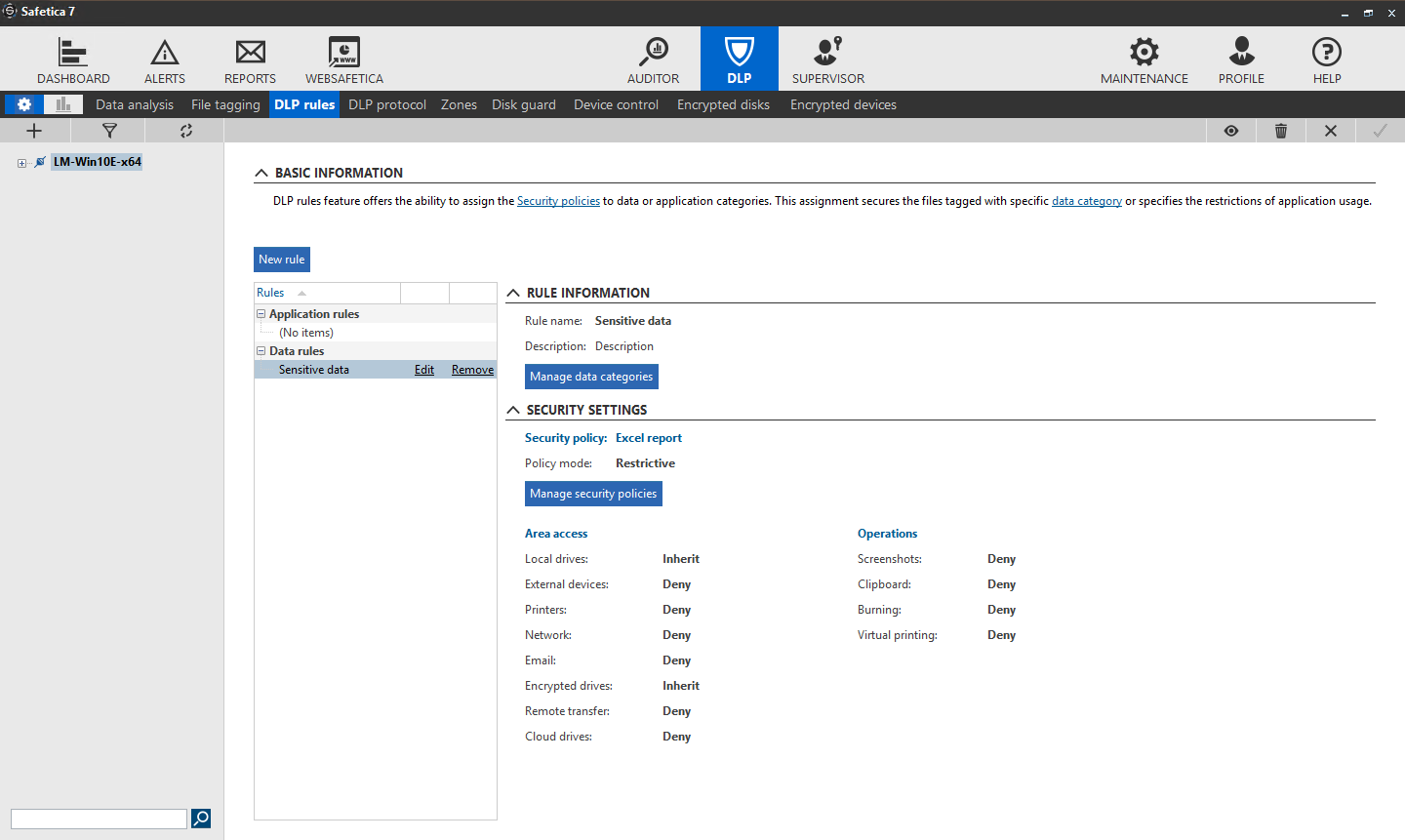Screen dimensions: 1405x840
Task: Click the Local drives Inherit value
Action: coord(681,559)
